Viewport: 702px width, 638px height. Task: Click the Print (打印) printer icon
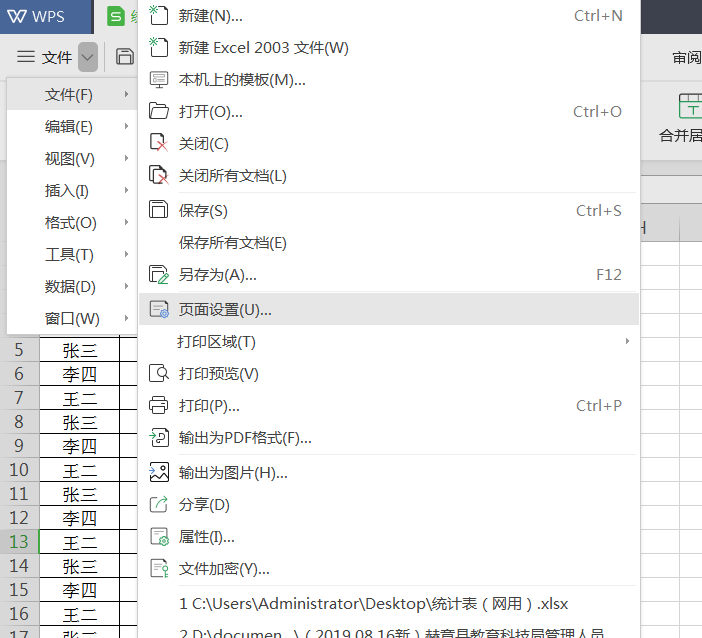pyautogui.click(x=158, y=405)
